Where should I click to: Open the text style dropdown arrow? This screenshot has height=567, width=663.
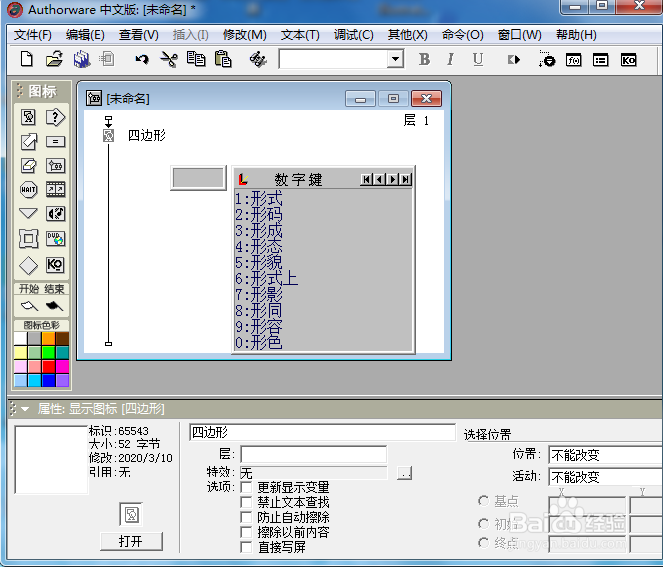pyautogui.click(x=395, y=59)
